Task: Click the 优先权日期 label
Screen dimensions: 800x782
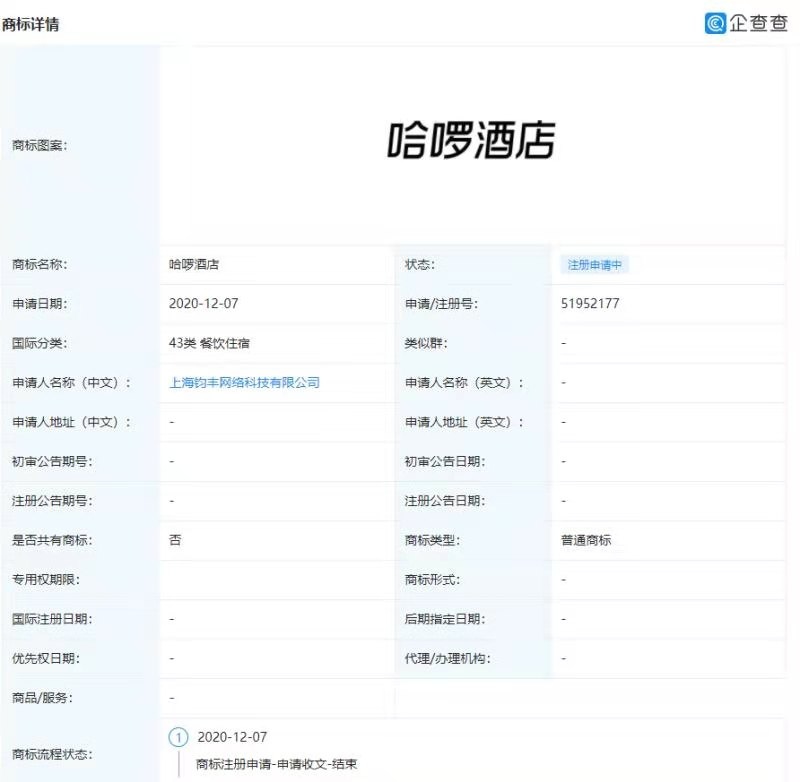Action: tap(46, 659)
